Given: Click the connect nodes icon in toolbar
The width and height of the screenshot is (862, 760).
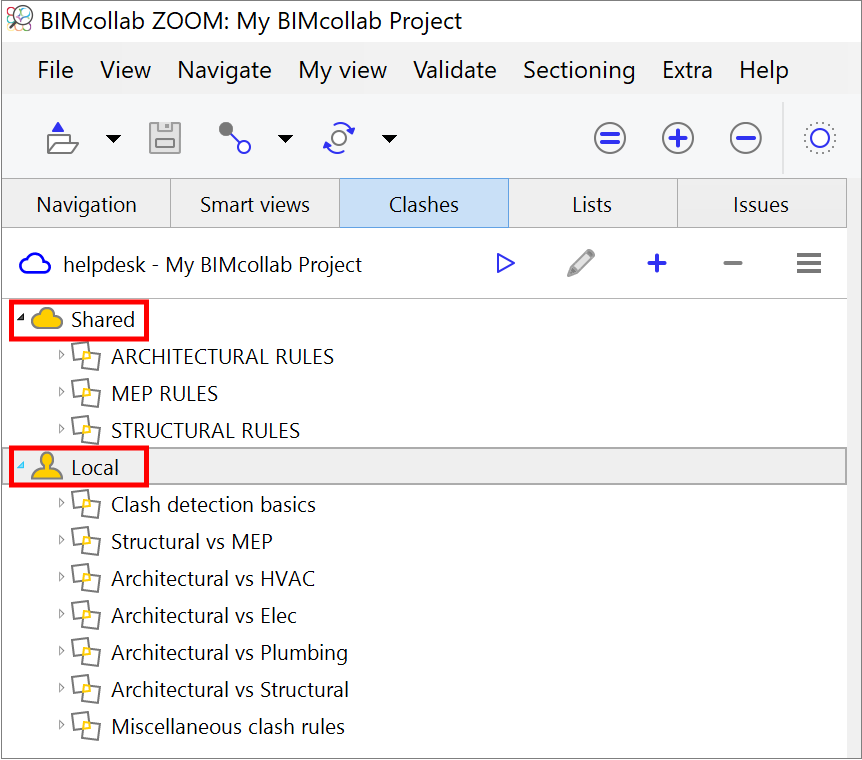Looking at the screenshot, I should tap(235, 138).
